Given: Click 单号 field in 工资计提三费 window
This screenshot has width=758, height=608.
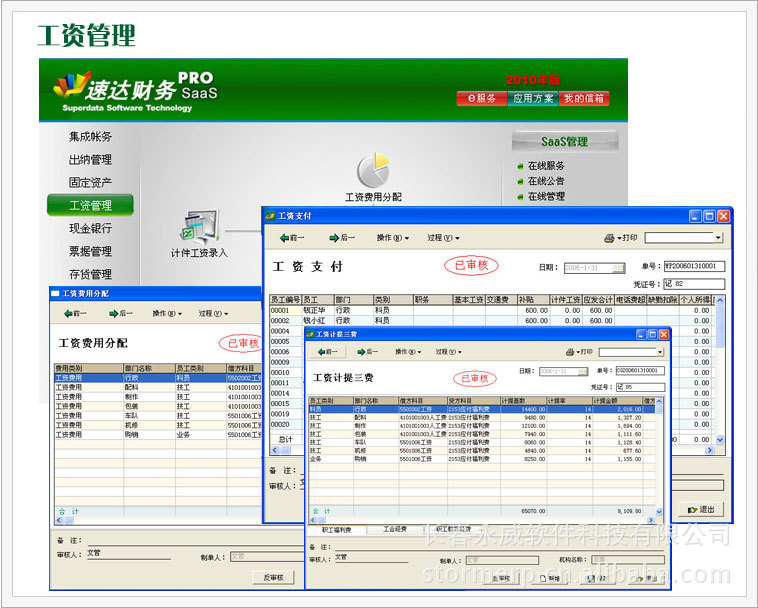Looking at the screenshot, I should [640, 371].
